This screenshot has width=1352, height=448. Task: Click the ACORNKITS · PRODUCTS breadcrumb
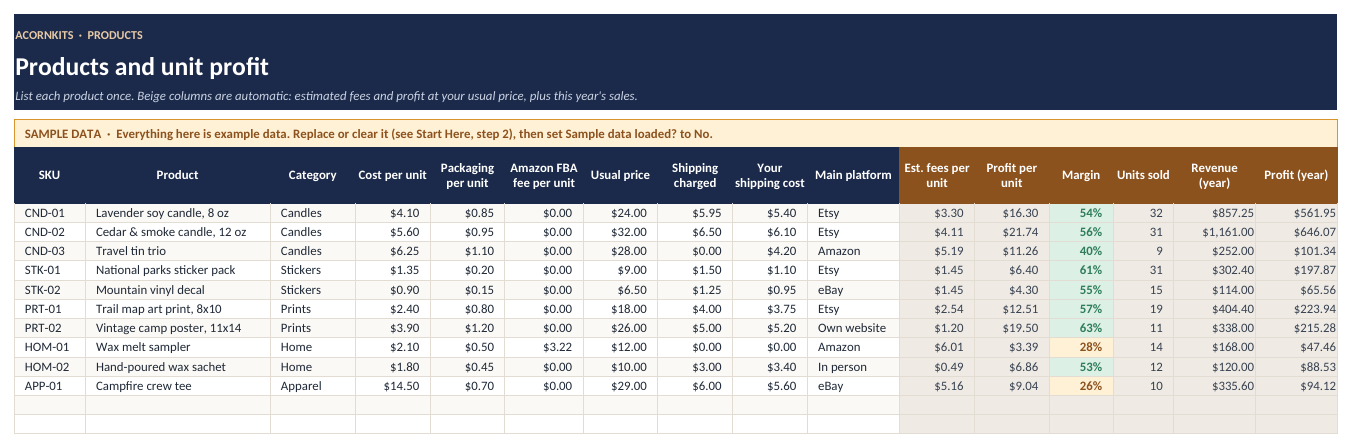click(79, 35)
